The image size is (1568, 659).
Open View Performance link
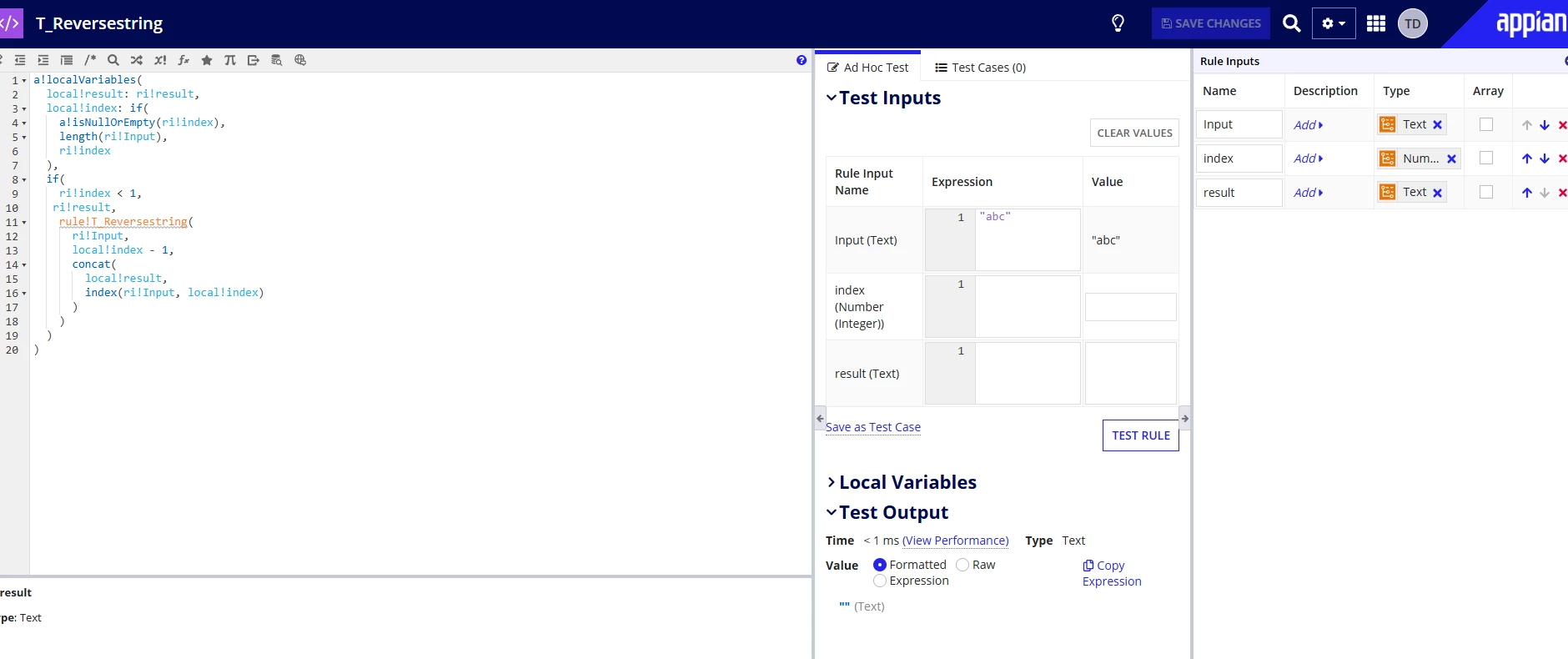pos(956,541)
